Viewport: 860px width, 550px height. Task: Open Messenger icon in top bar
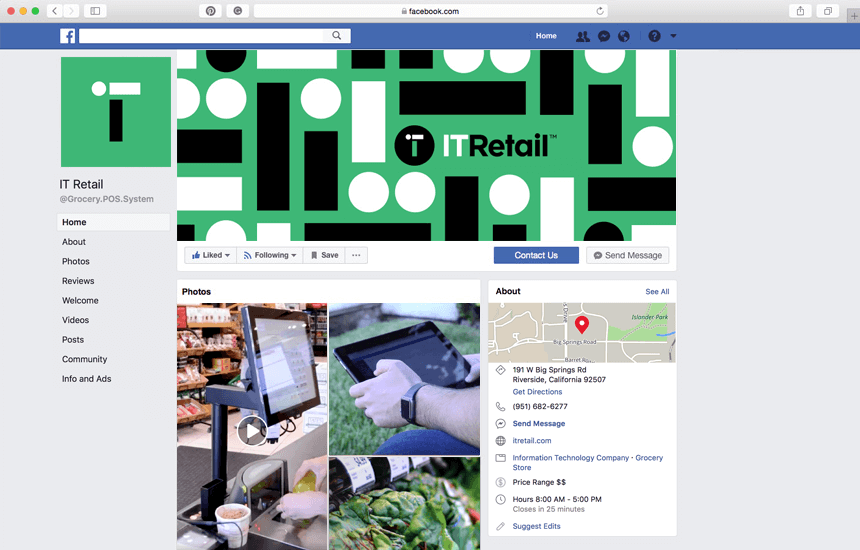[x=604, y=36]
